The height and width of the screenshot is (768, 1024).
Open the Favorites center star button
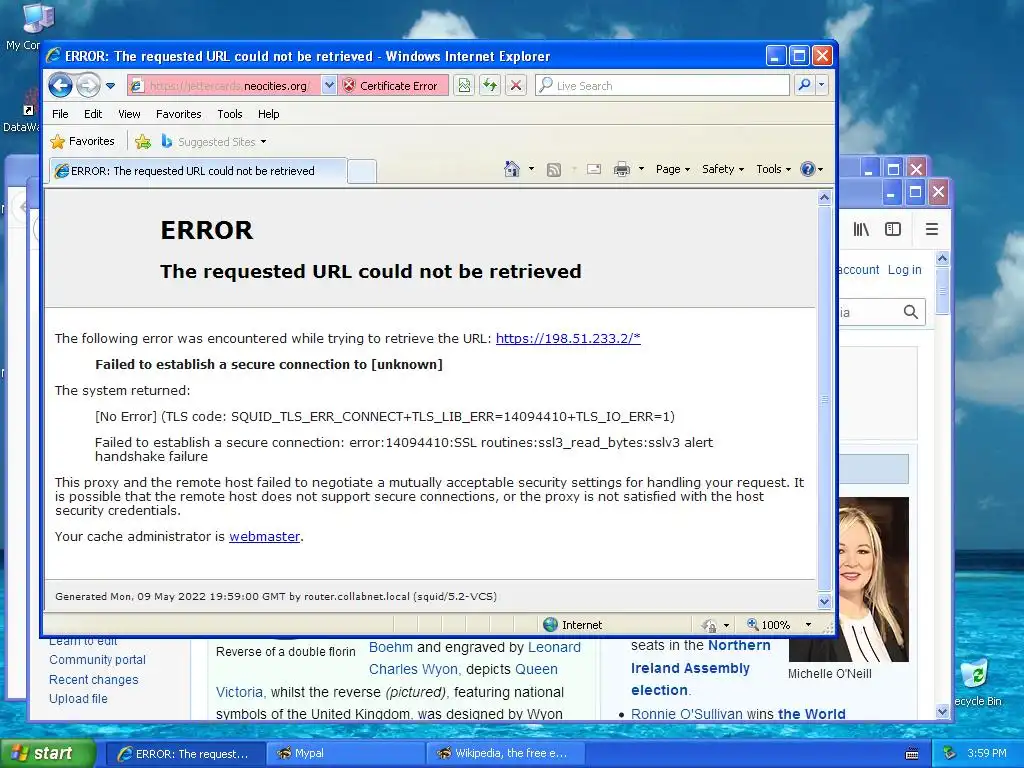(x=82, y=141)
